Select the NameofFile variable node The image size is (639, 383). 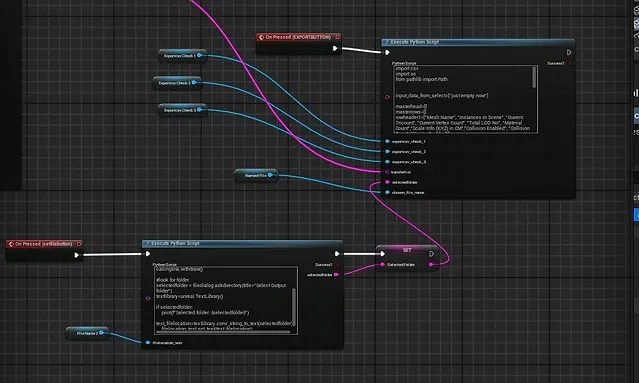[256, 176]
